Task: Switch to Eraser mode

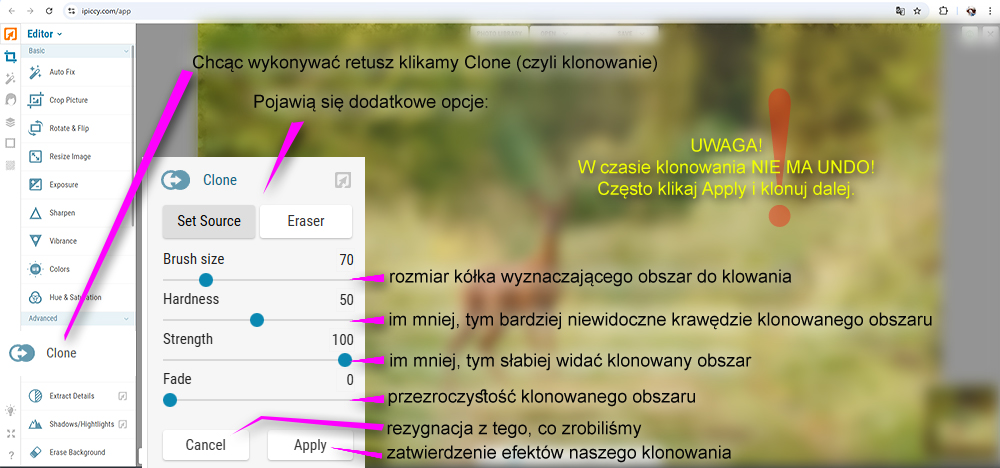Action: [x=305, y=221]
